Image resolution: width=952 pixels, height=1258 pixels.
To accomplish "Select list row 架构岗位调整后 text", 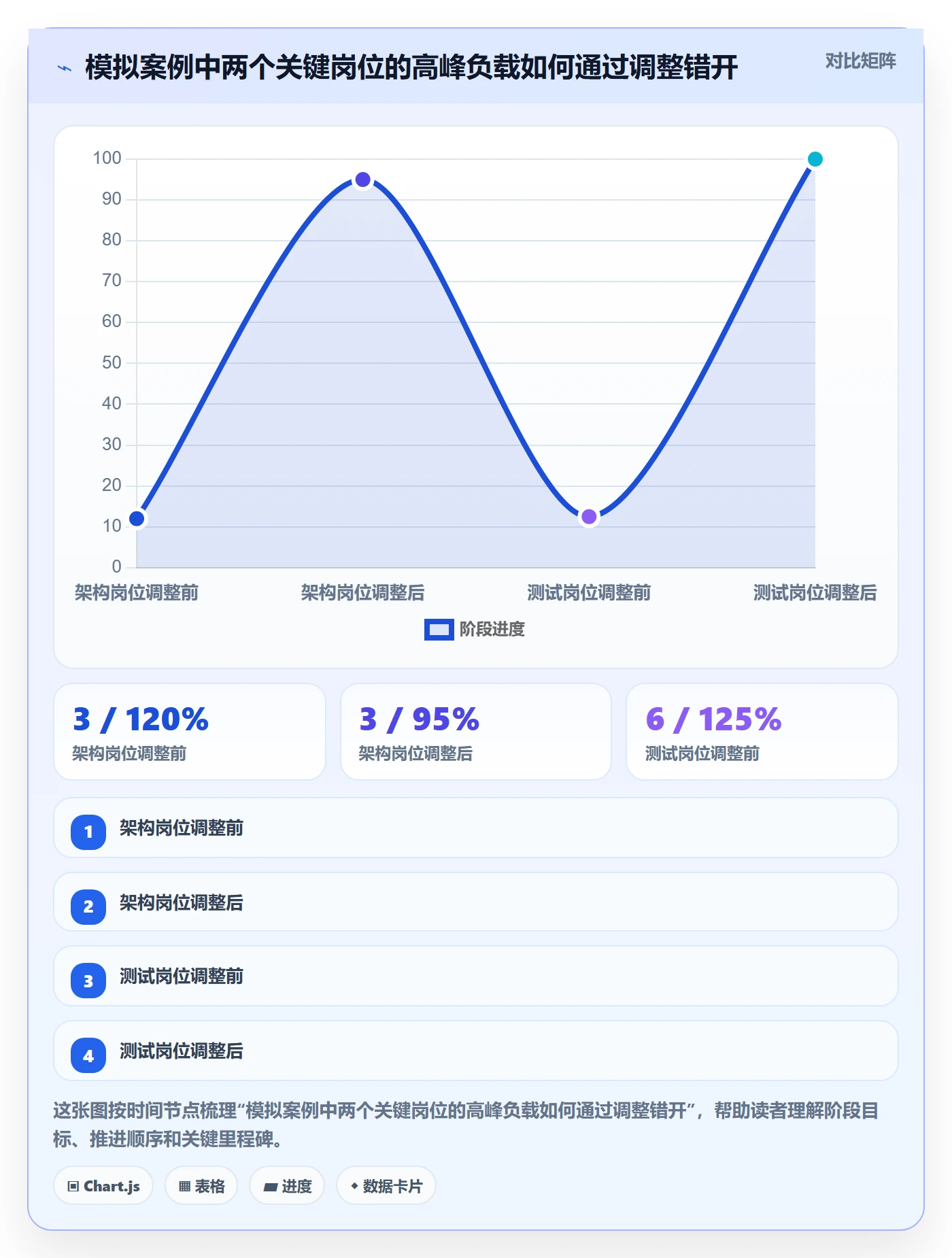I will 182,903.
